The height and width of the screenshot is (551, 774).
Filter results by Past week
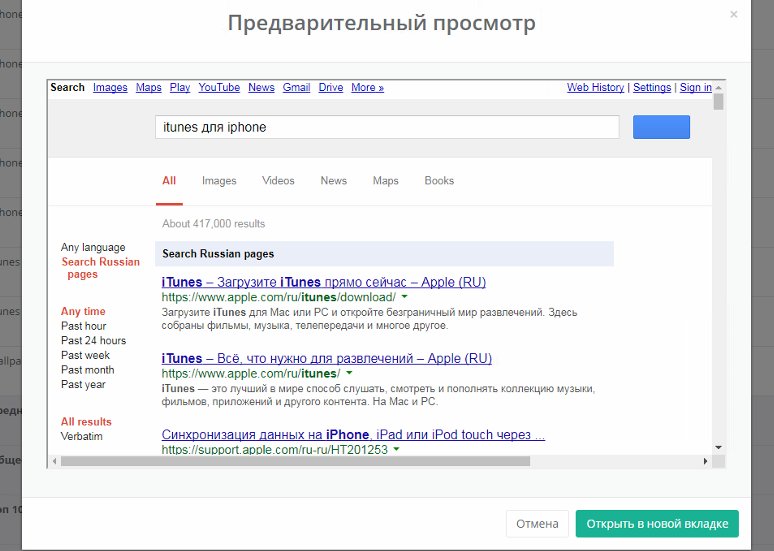pyautogui.click(x=86, y=355)
